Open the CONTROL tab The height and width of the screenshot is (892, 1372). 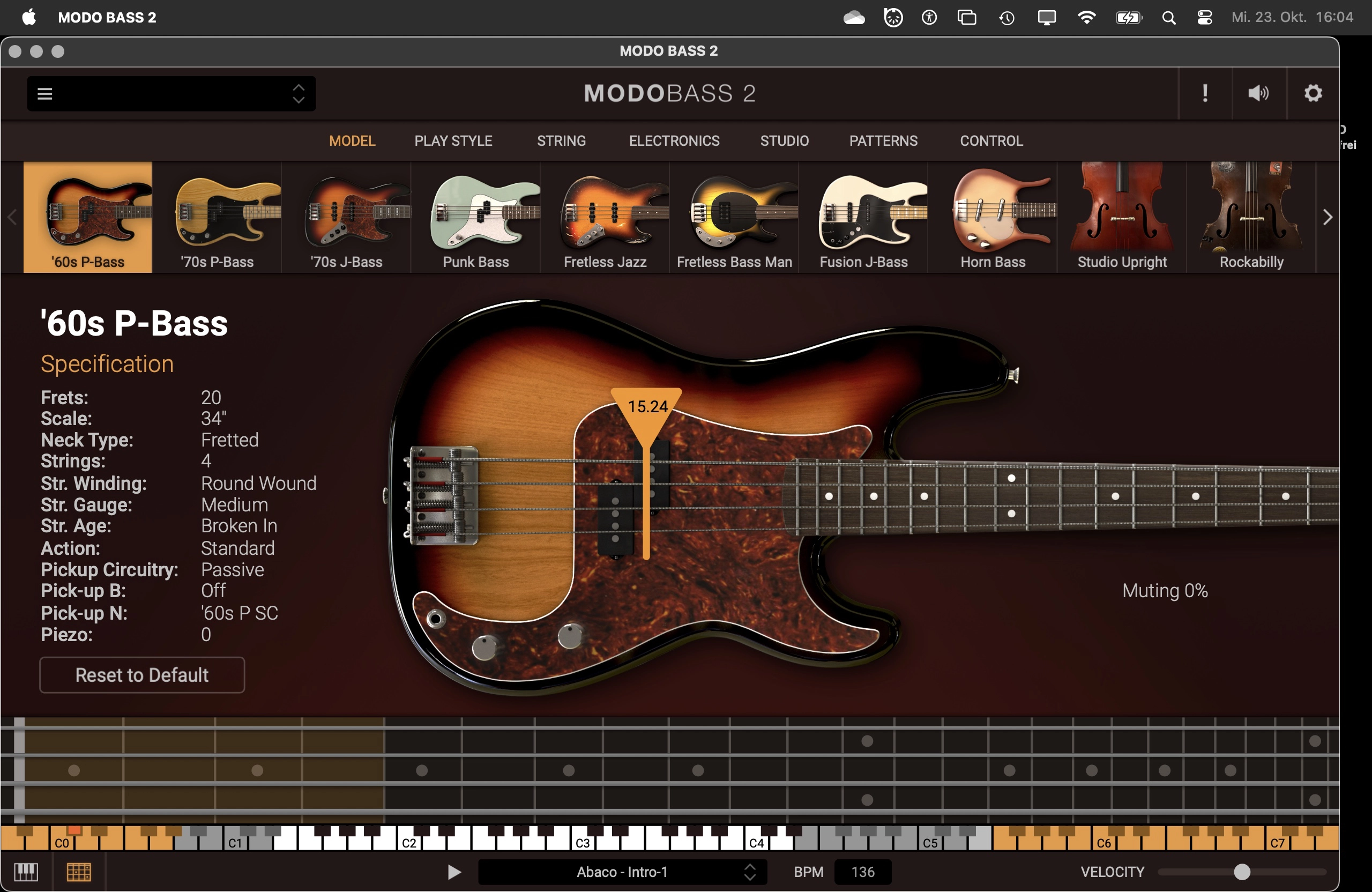pyautogui.click(x=991, y=140)
